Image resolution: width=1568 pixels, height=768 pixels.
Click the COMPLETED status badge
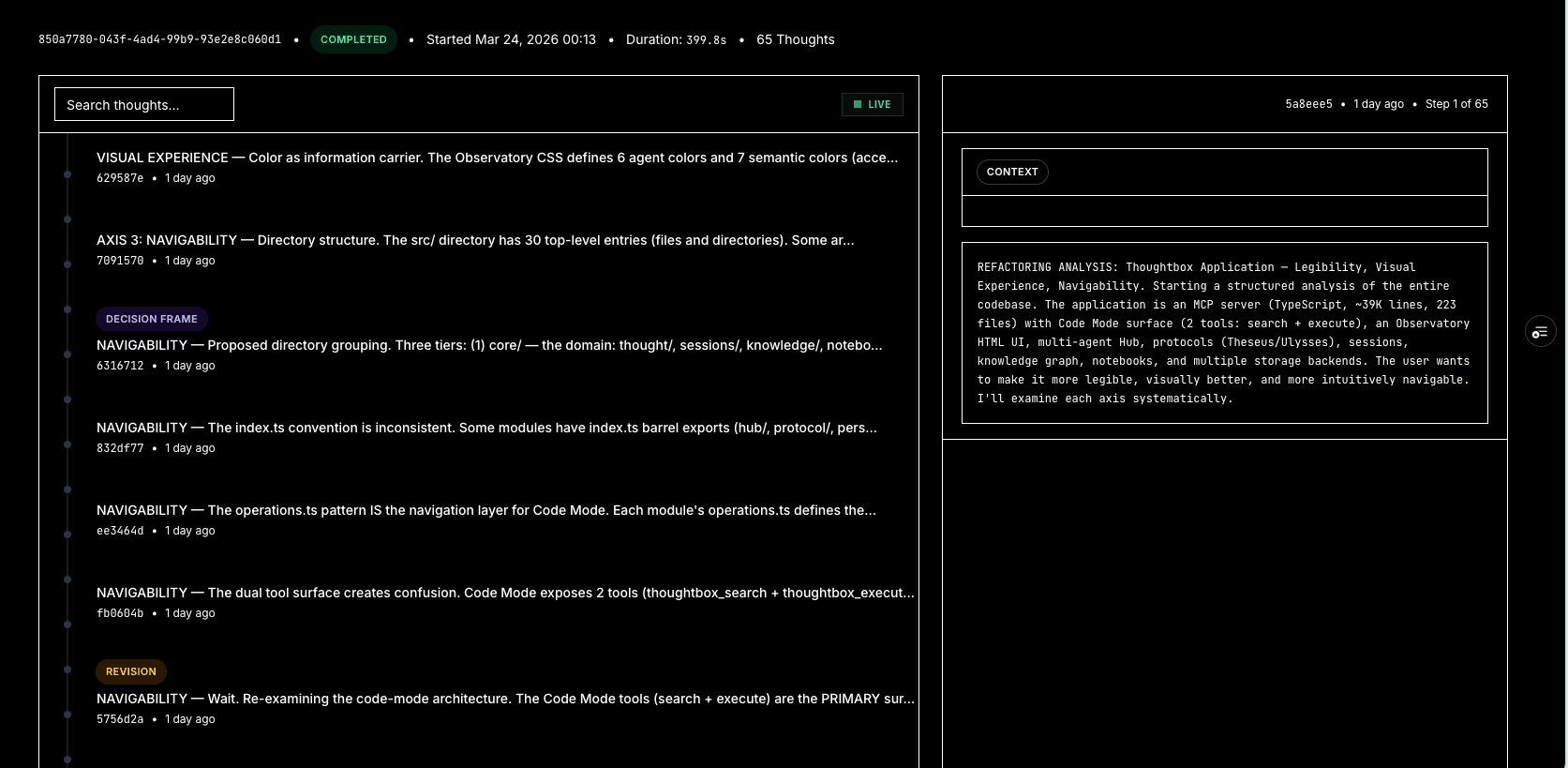353,39
